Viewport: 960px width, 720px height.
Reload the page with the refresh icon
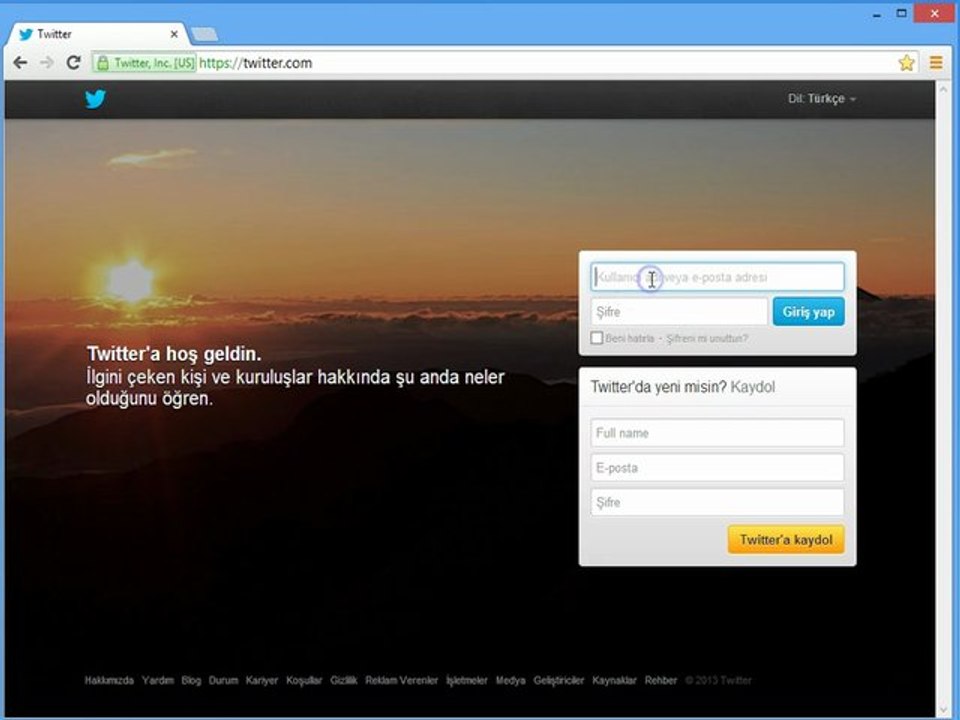point(73,62)
